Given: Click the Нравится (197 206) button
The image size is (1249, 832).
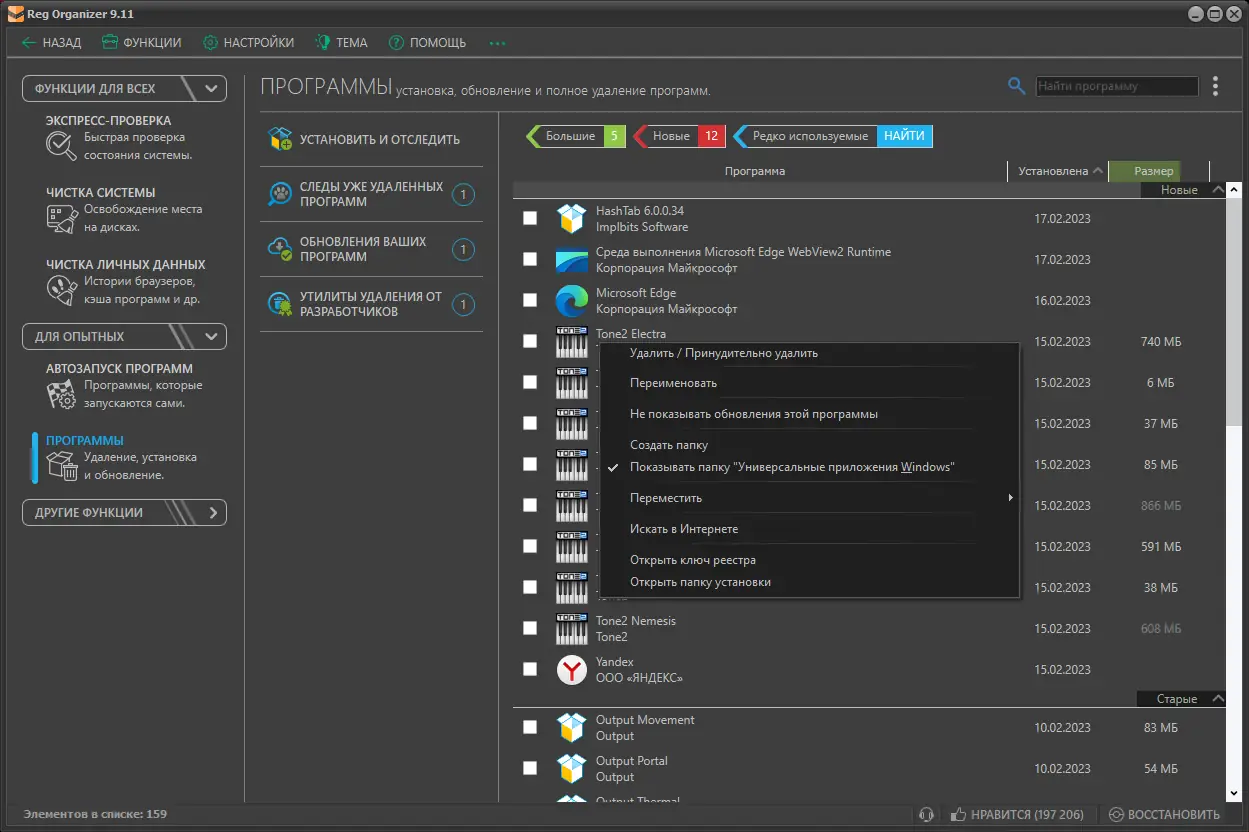Looking at the screenshot, I should click(x=1016, y=814).
